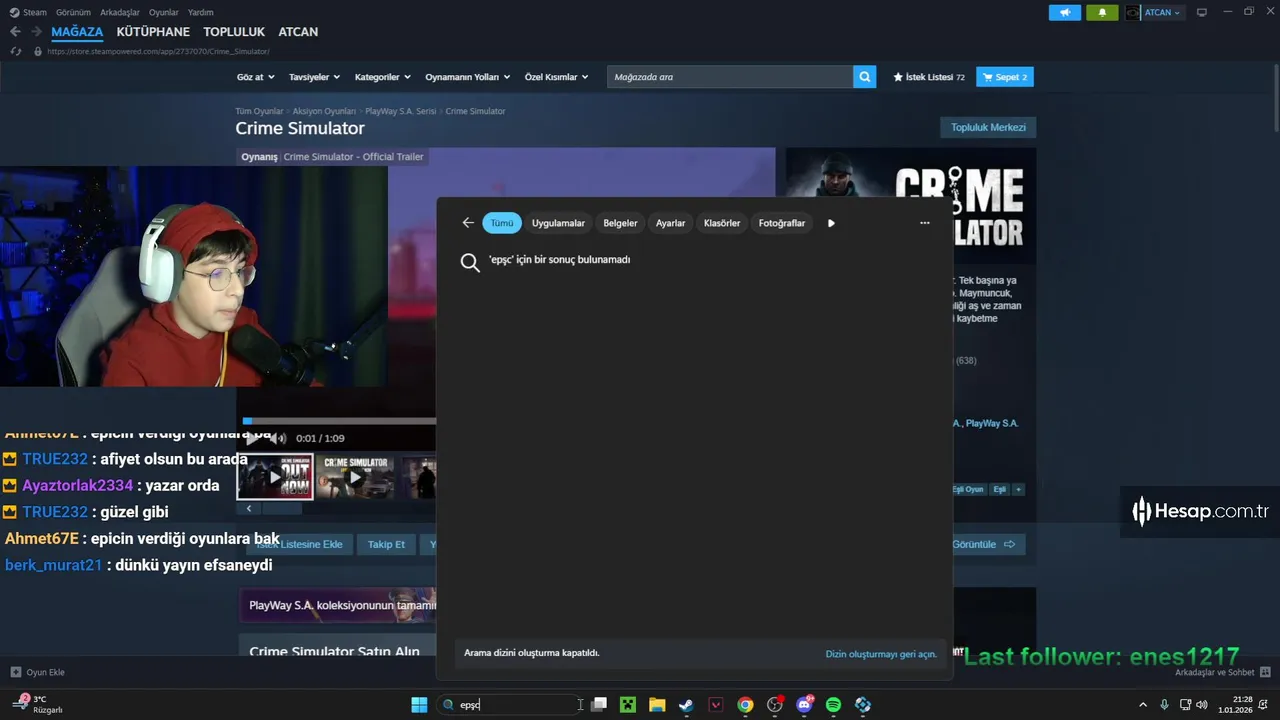Select the Fotoğraflar search filter
The height and width of the screenshot is (720, 1280).
pos(782,223)
